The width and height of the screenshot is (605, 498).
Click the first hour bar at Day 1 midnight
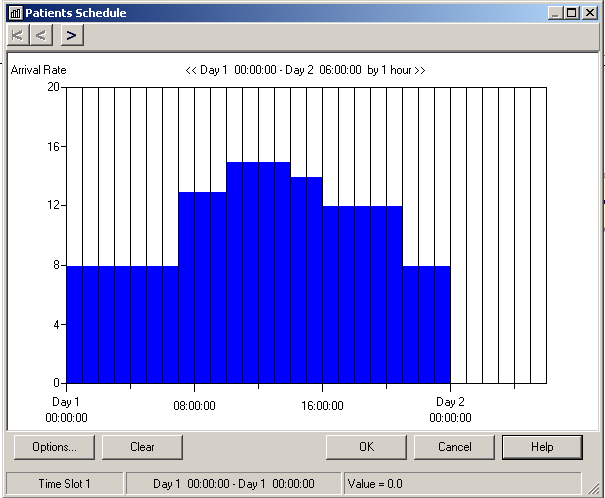74,324
